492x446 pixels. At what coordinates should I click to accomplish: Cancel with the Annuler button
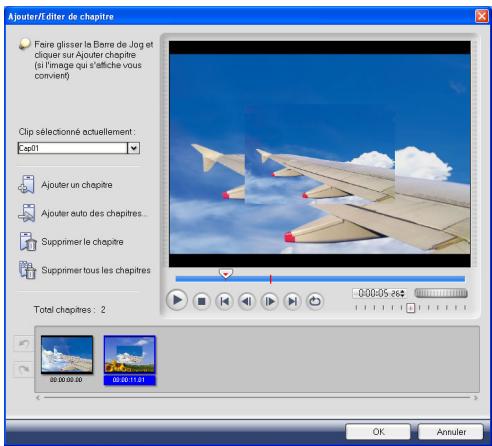coord(451,432)
